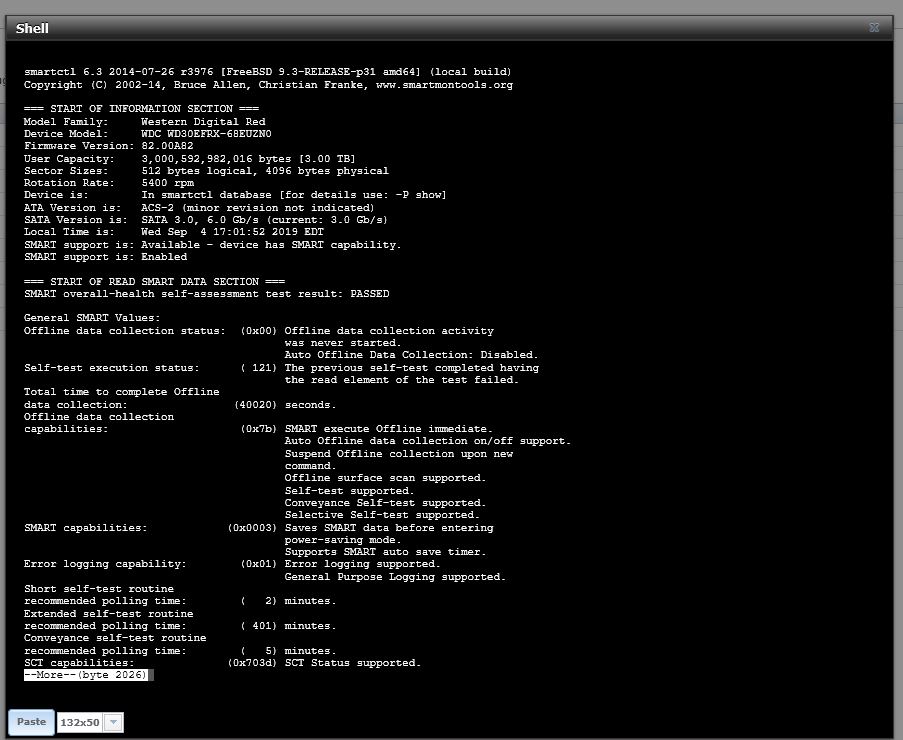This screenshot has width=903, height=740.
Task: Click the SCT capabilities line
Action: (x=222, y=663)
